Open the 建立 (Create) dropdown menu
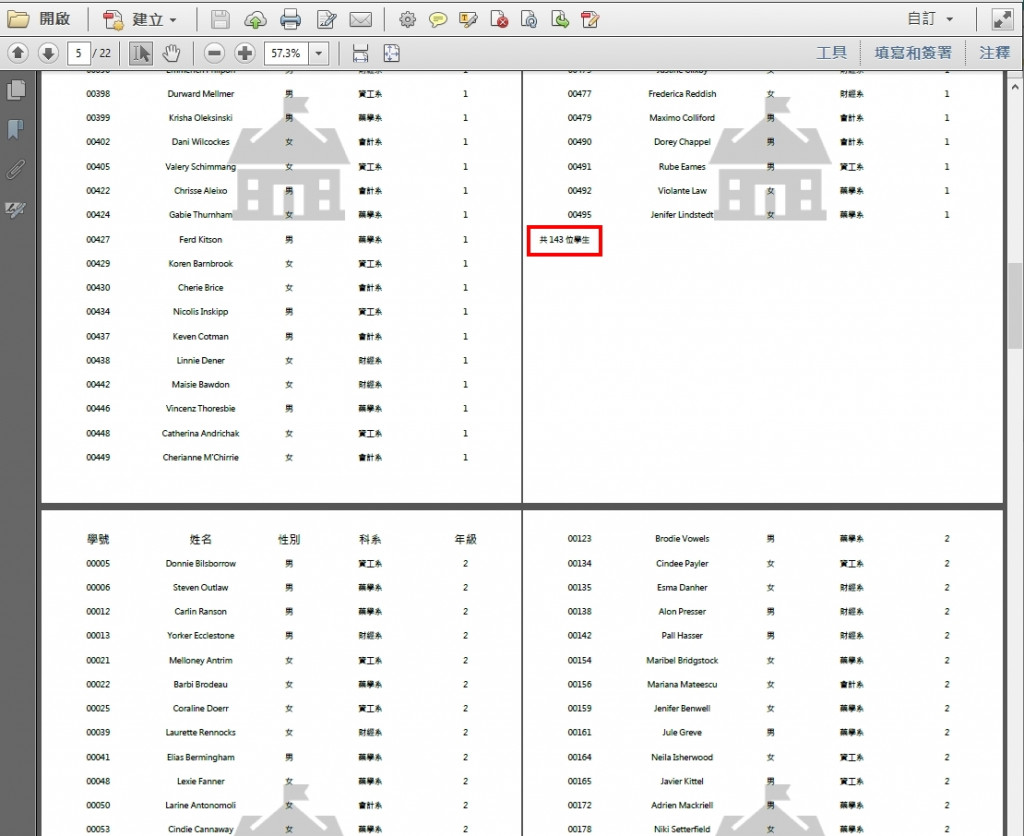 140,20
